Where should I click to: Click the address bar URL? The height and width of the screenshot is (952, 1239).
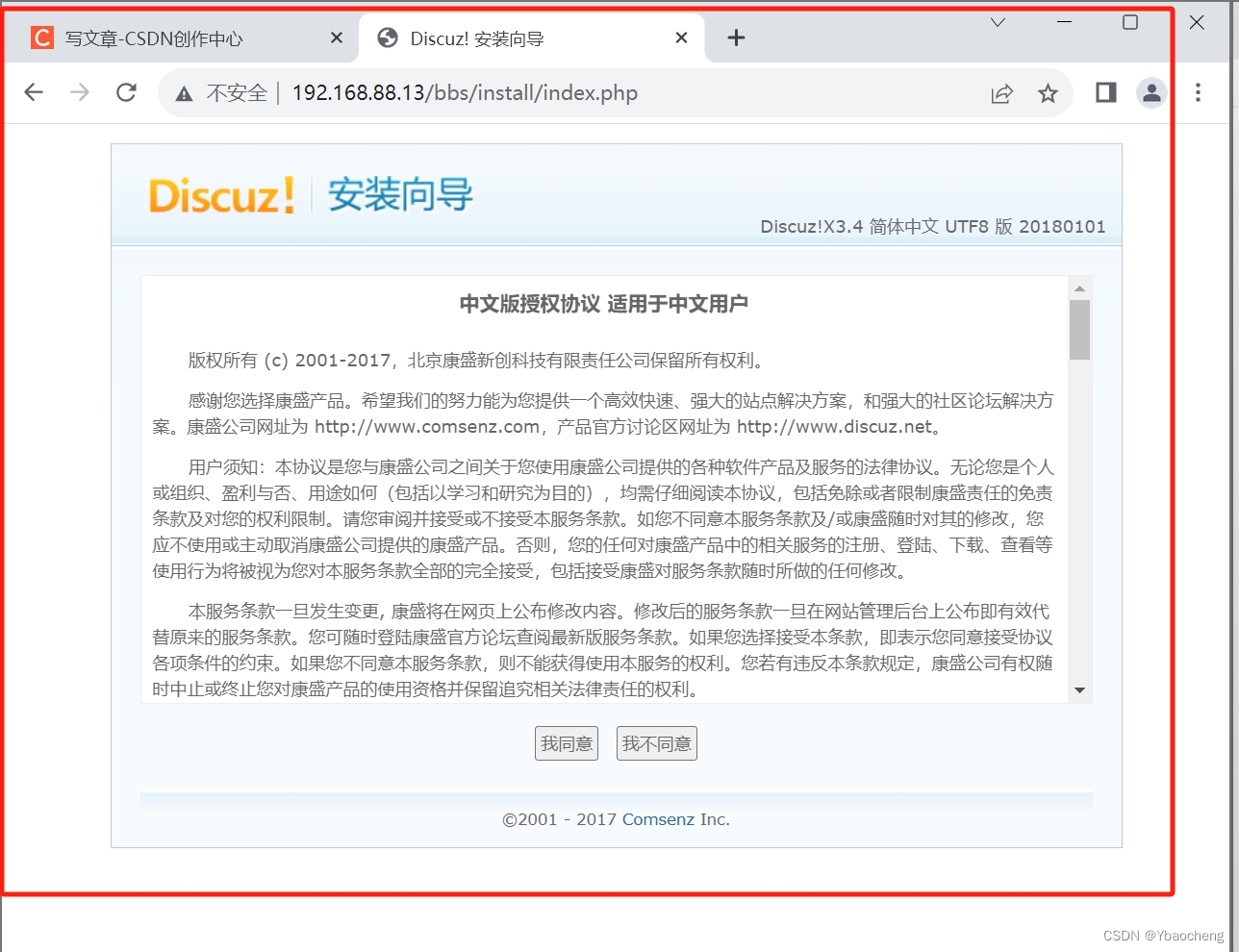point(465,93)
